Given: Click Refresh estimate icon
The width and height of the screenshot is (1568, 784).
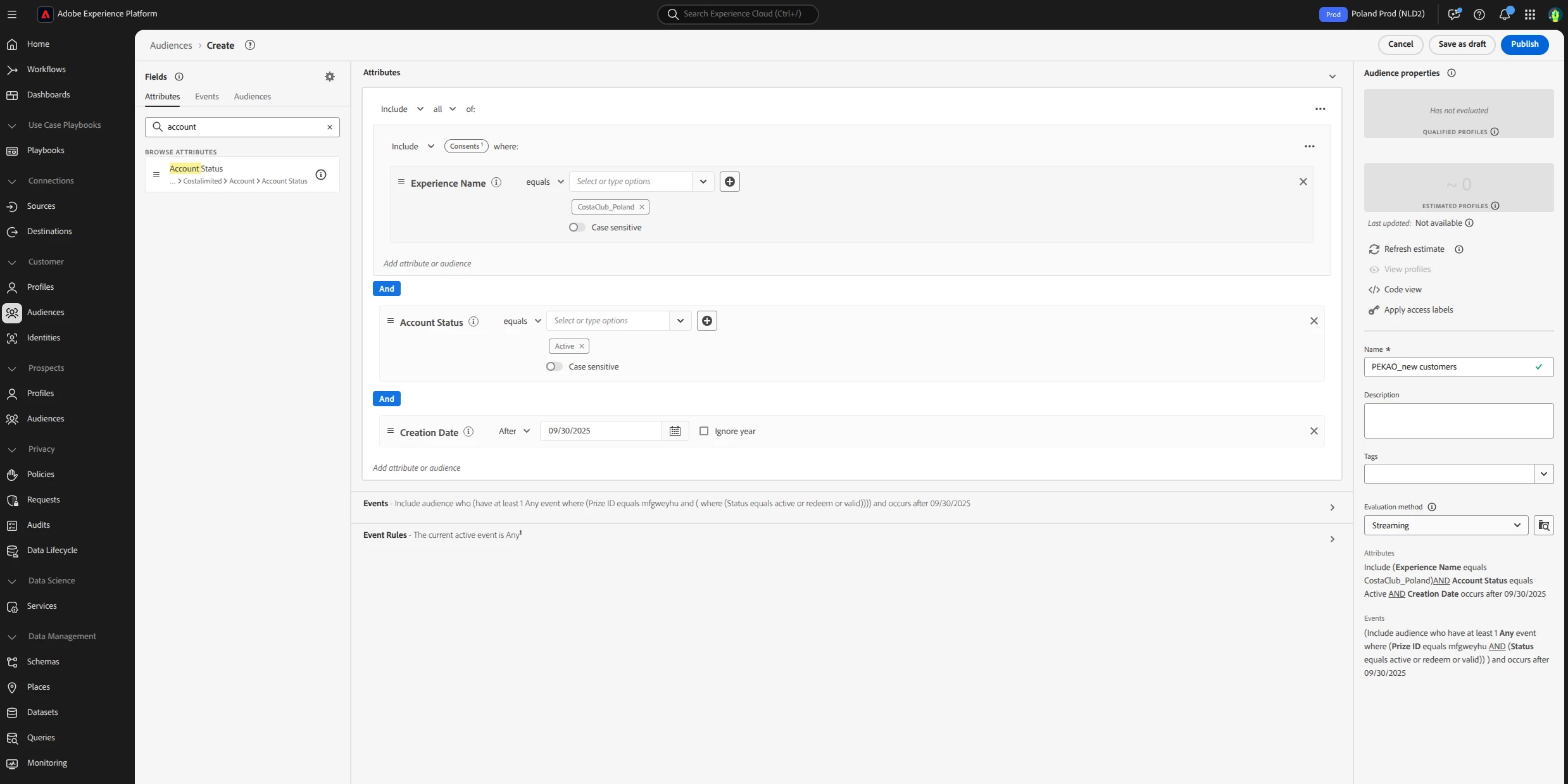Looking at the screenshot, I should (x=1374, y=249).
